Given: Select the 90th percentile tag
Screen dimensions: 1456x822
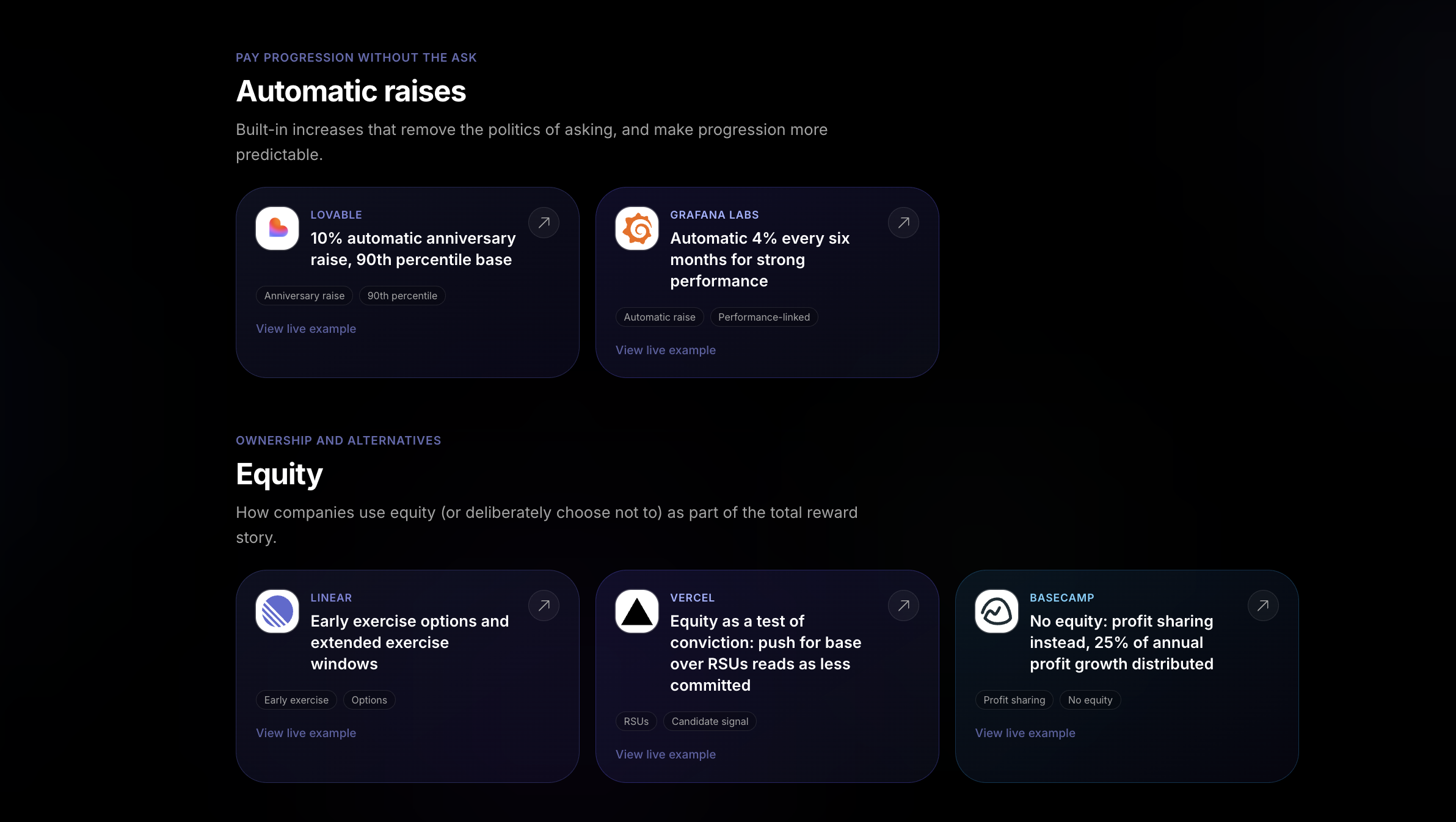Looking at the screenshot, I should point(402,296).
